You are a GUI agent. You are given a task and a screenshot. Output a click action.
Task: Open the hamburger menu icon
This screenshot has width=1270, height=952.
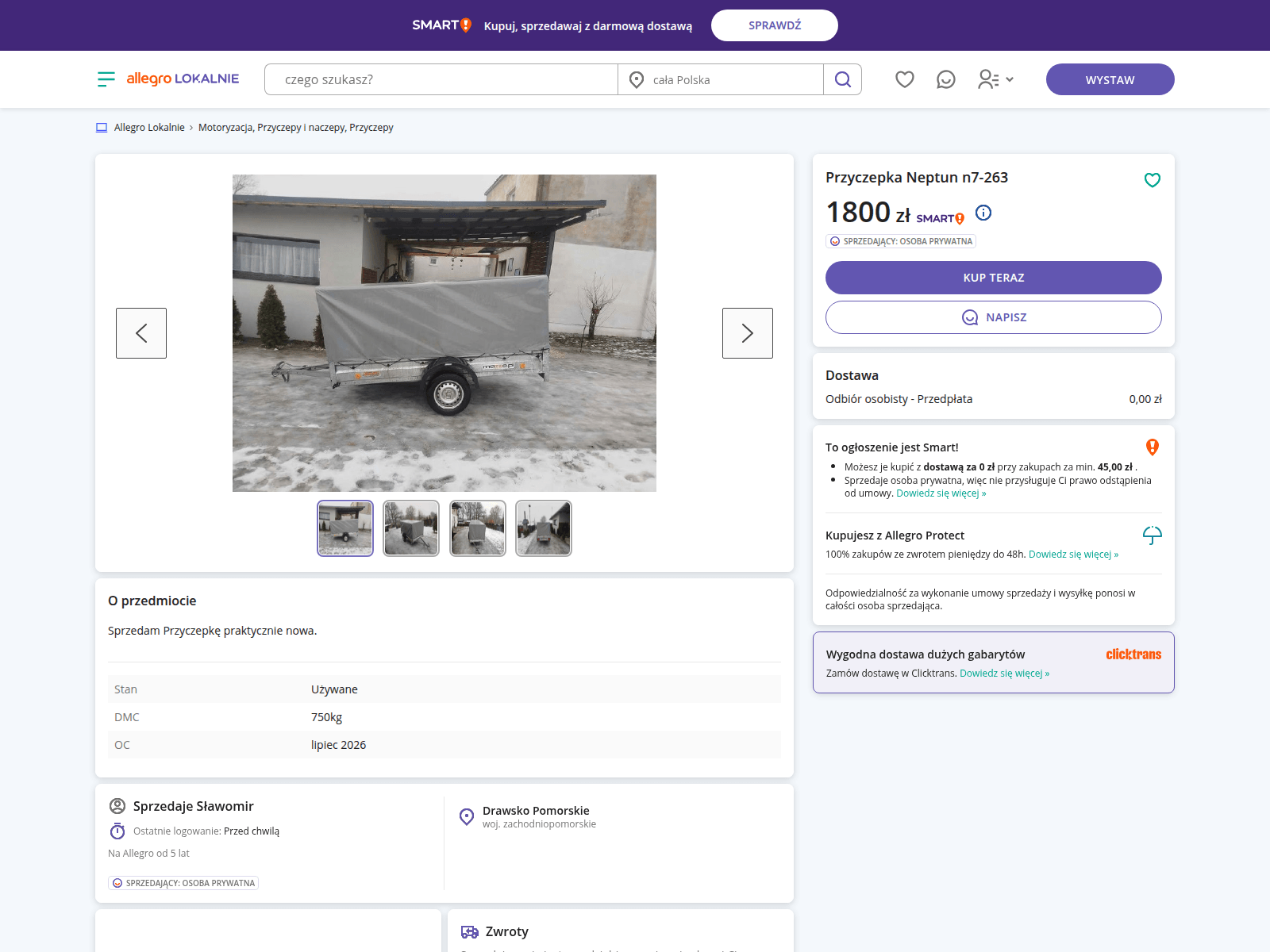coord(106,79)
